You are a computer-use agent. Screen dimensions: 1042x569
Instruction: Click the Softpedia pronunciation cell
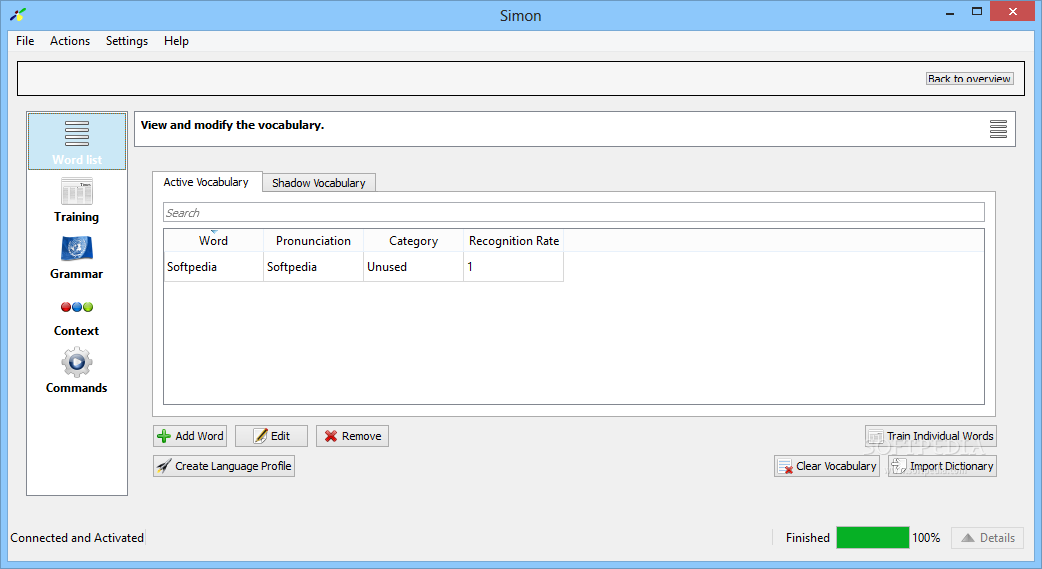coord(313,267)
